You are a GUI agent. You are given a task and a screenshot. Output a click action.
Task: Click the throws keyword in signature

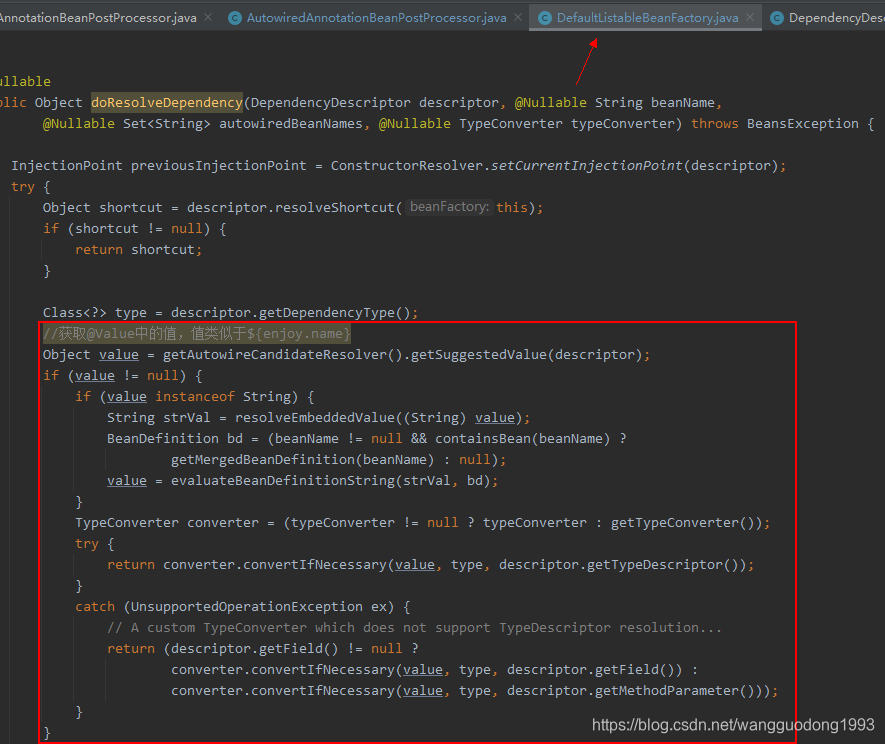point(715,123)
